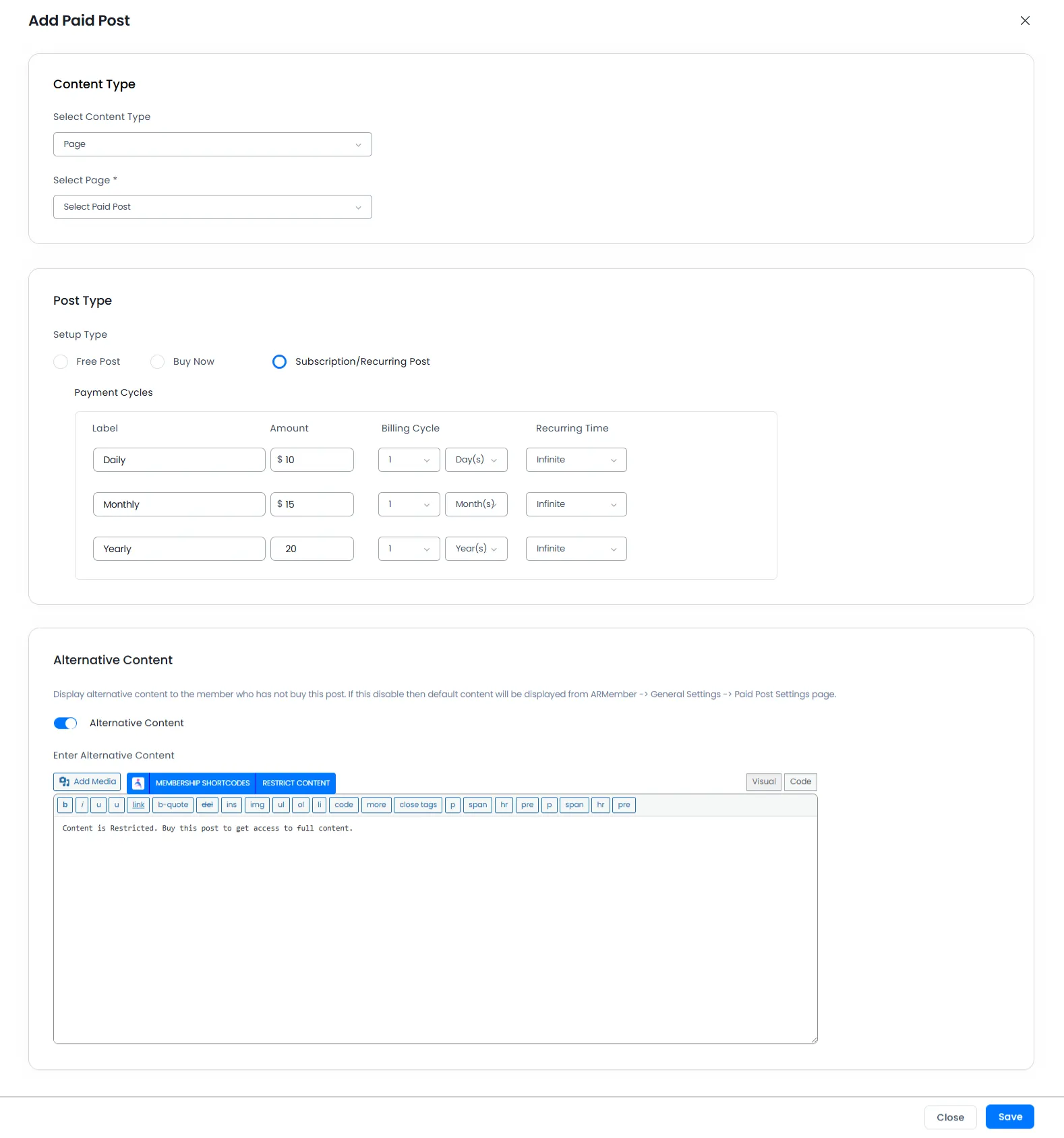Viewport: 1064px width, 1138px height.
Task: Insert a blockquote with b-quote
Action: [x=173, y=805]
